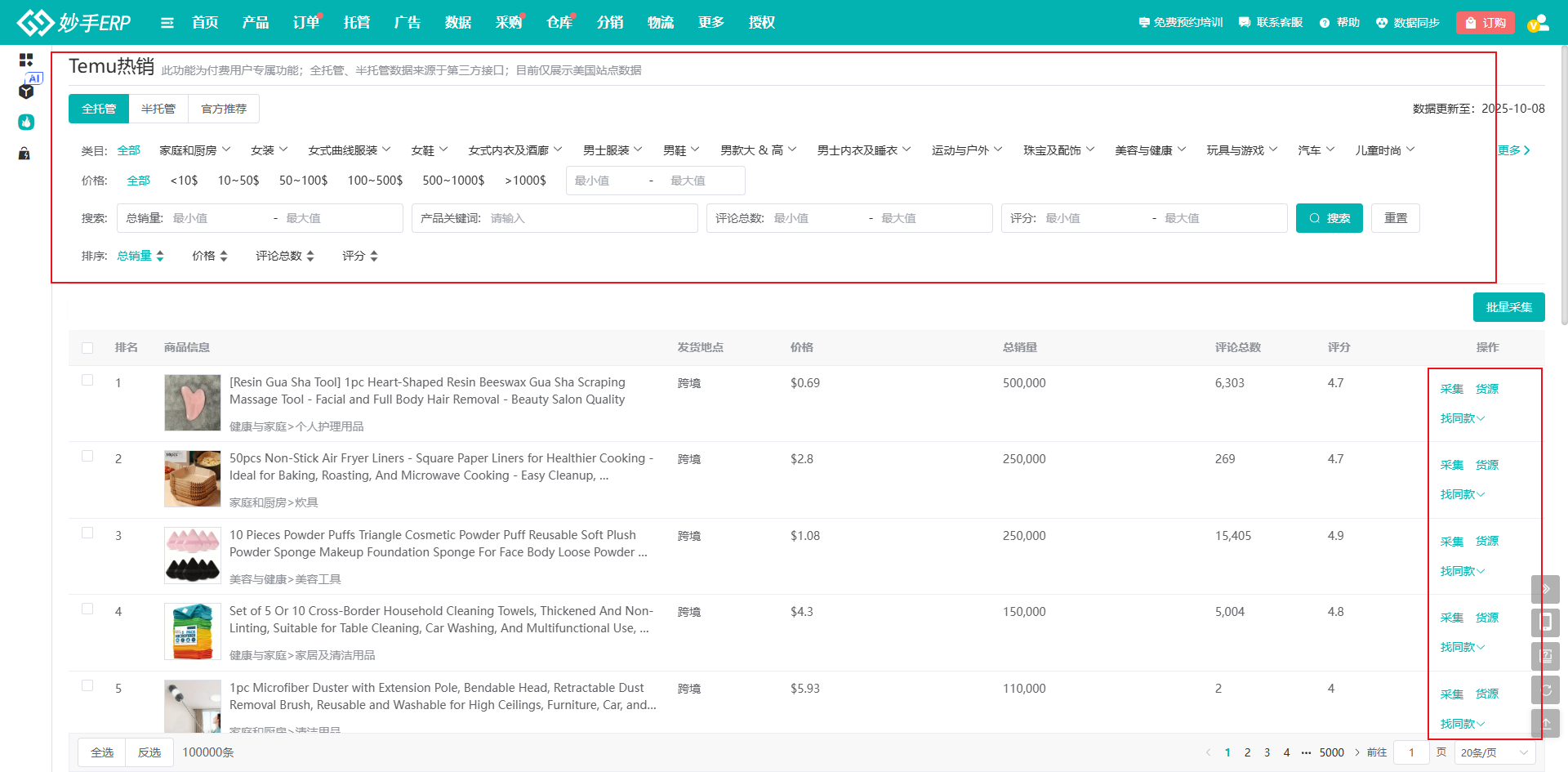
Task: Switch to the 半托管 tab
Action: click(x=158, y=109)
